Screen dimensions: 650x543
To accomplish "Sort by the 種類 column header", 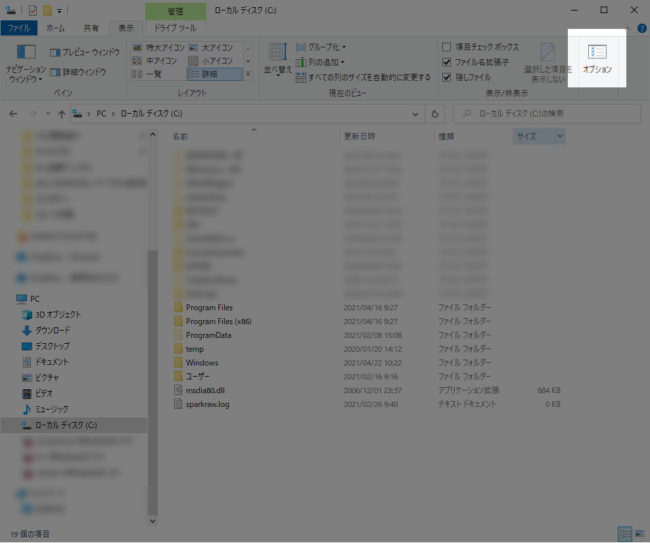I will [x=446, y=136].
